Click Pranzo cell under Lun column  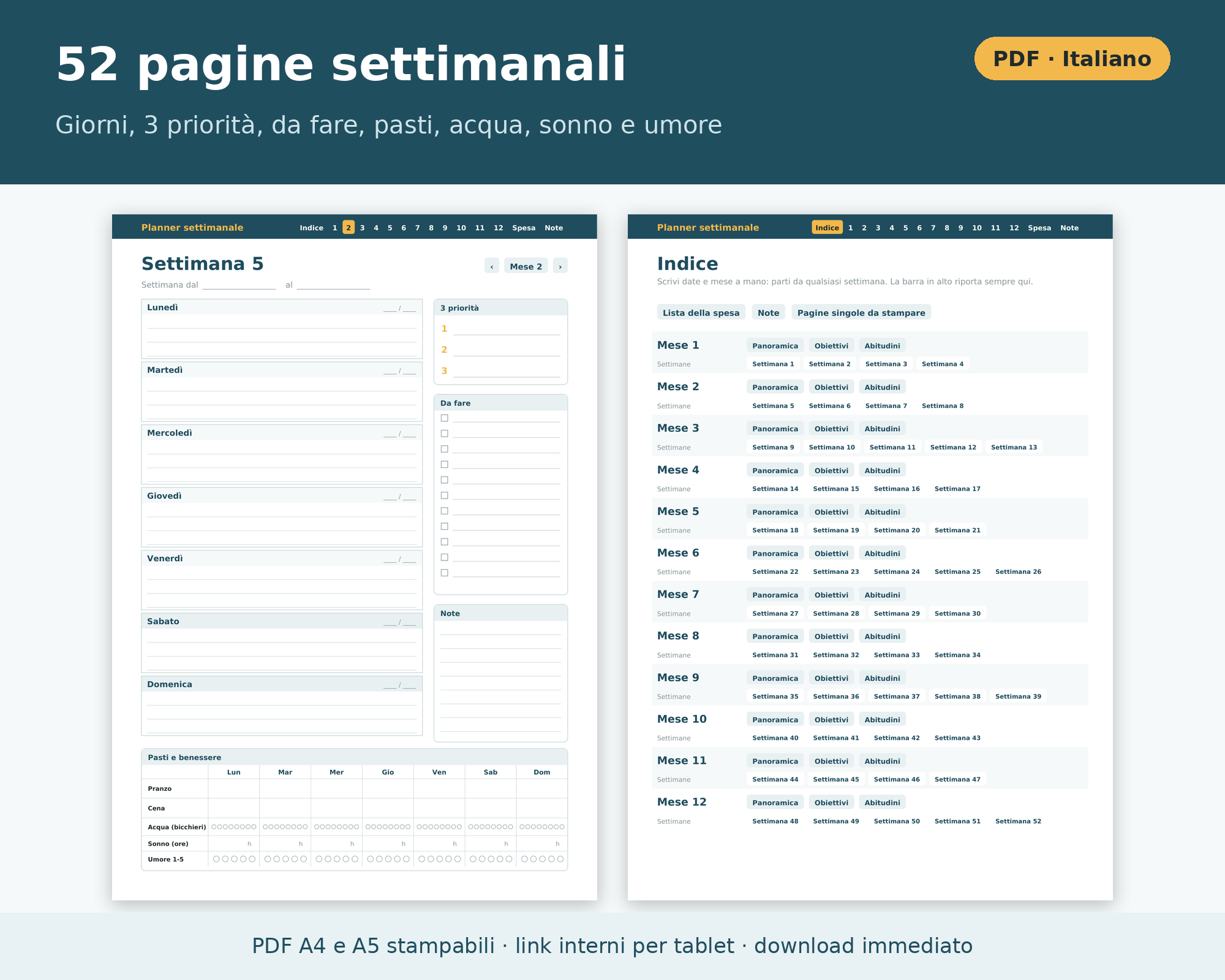point(233,788)
